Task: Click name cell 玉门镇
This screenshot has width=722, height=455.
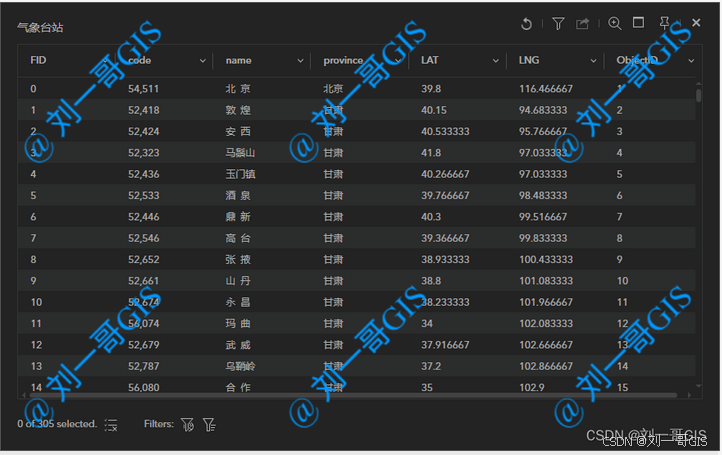Action: pyautogui.click(x=240, y=174)
